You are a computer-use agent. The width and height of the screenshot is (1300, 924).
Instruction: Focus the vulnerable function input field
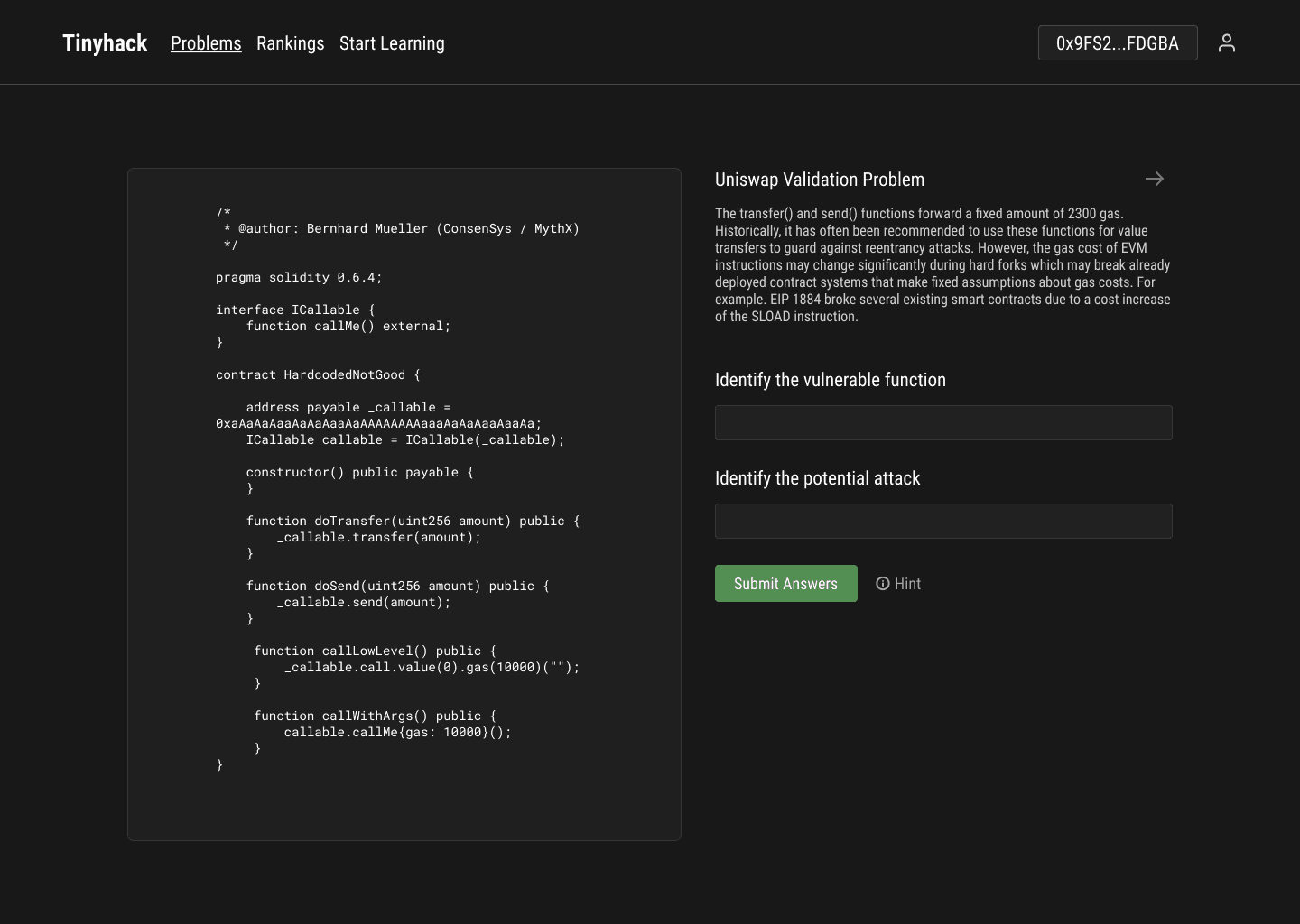pos(943,422)
